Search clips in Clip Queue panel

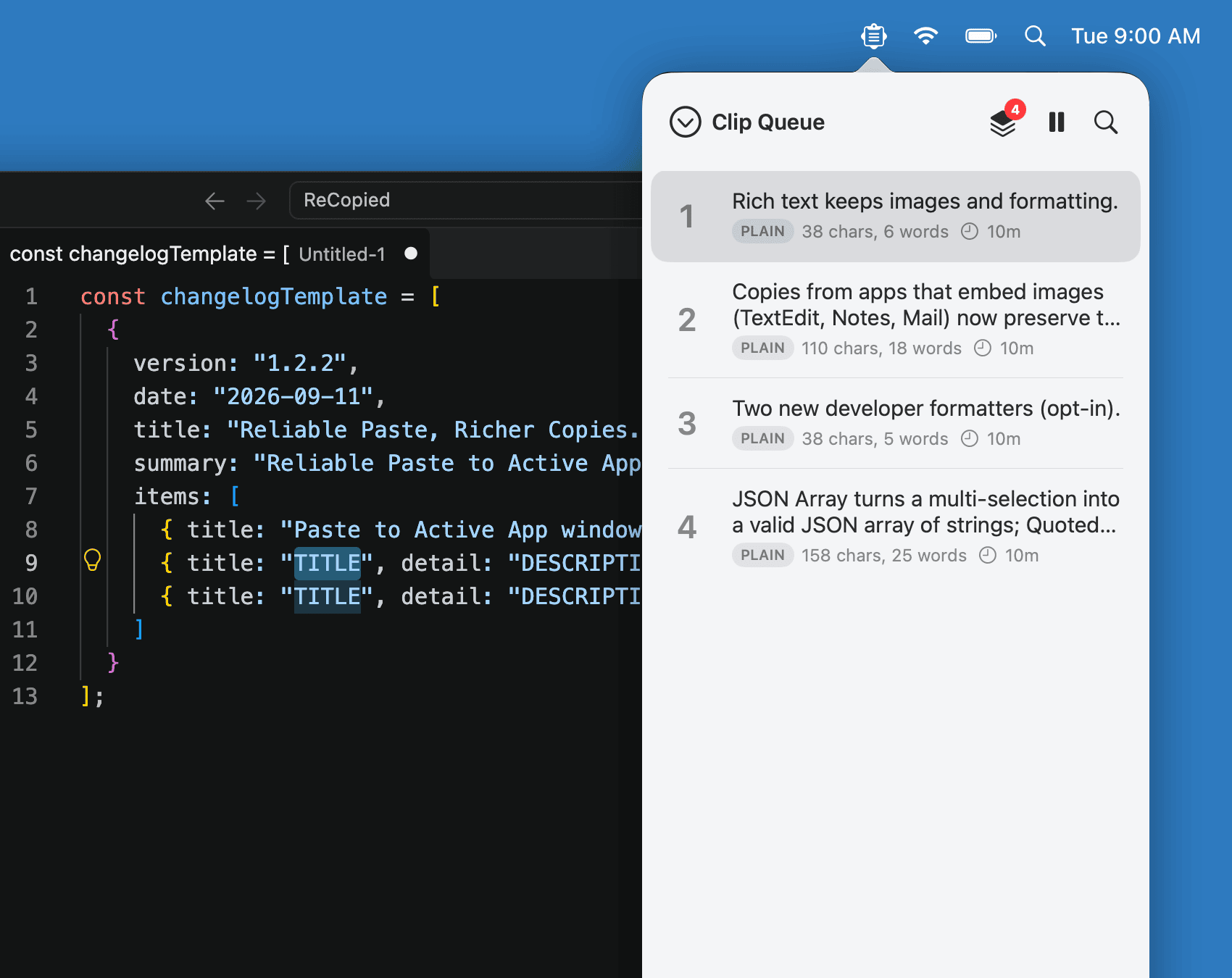point(1105,122)
